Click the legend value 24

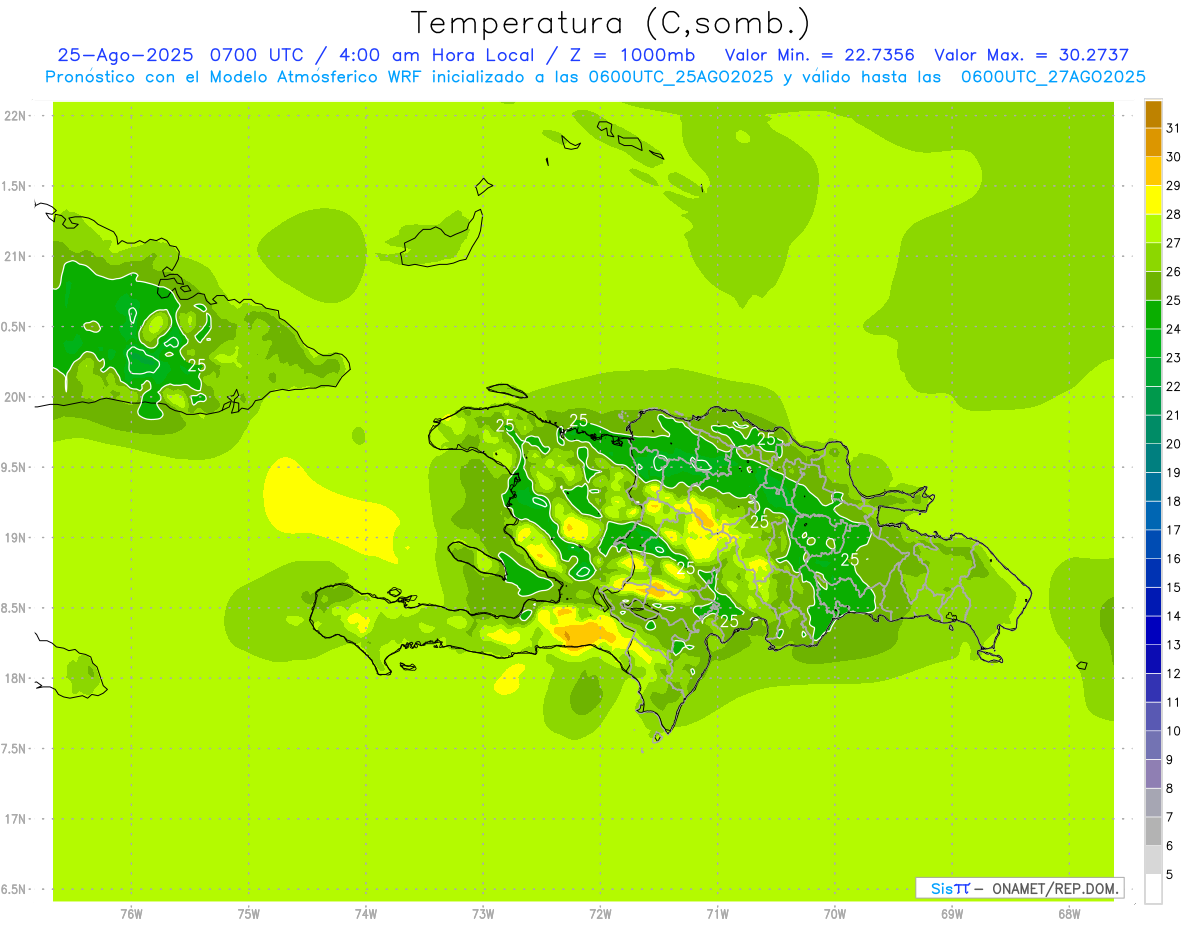(1174, 329)
